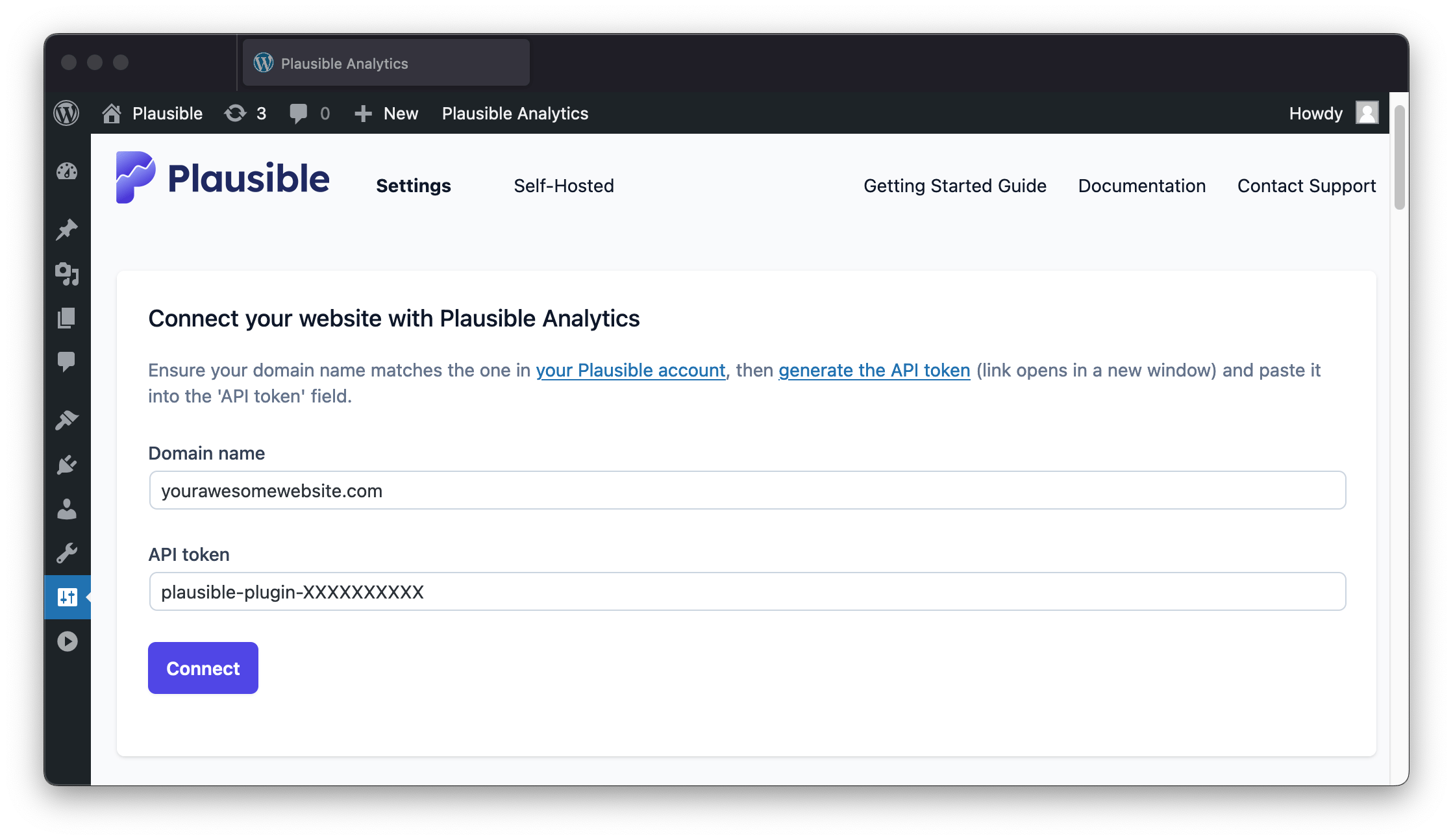
Task: Select the Plausible Analytics browser tab
Action: click(x=386, y=63)
